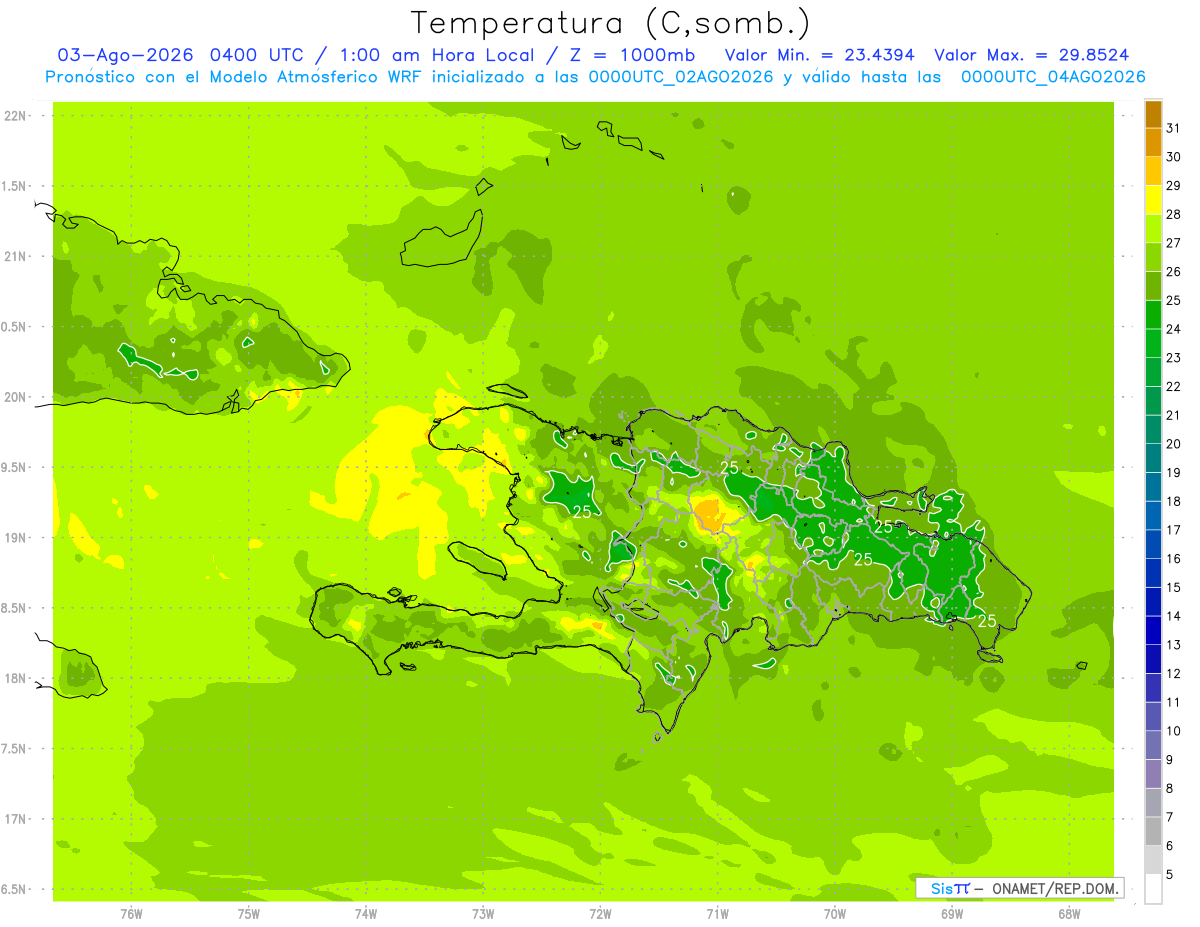Click the '21N' latitude label
The image size is (1200, 927).
tap(16, 257)
